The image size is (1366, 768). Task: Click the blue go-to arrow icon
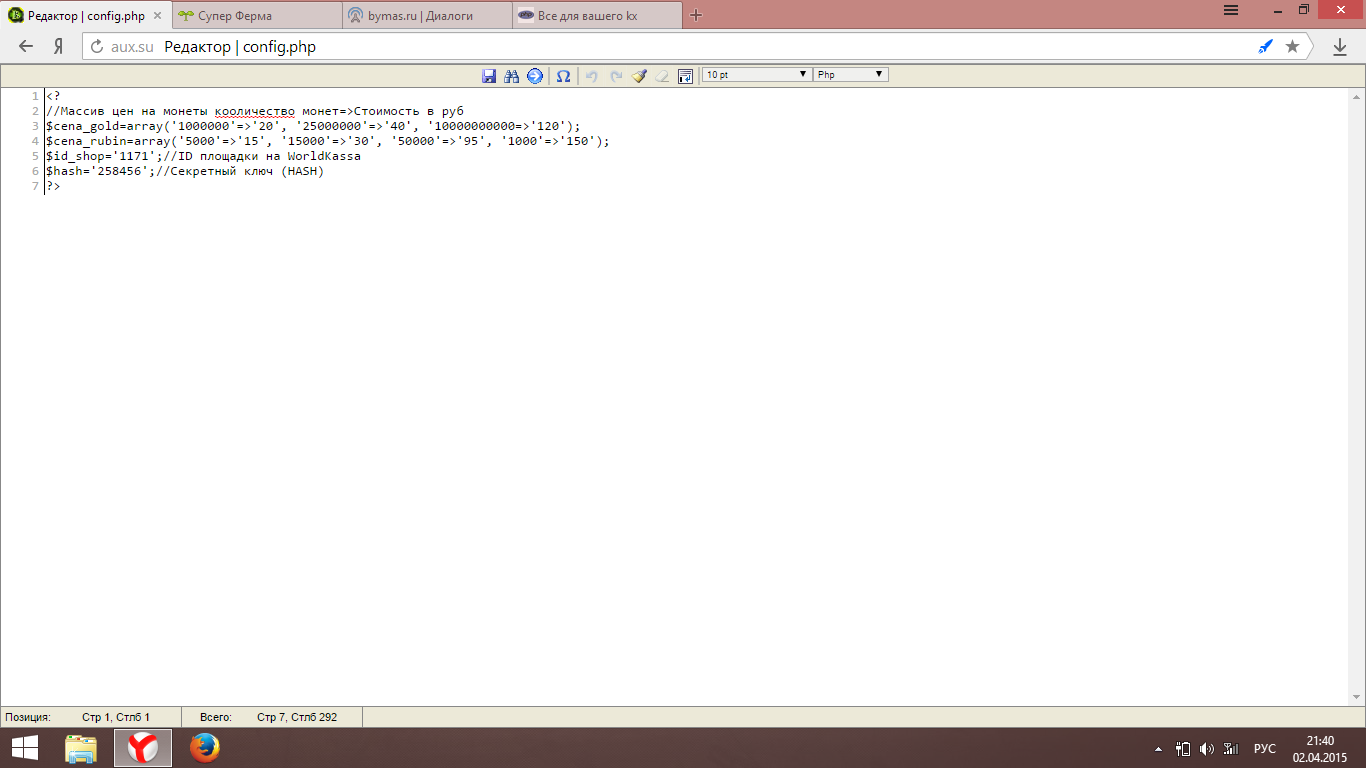[535, 76]
